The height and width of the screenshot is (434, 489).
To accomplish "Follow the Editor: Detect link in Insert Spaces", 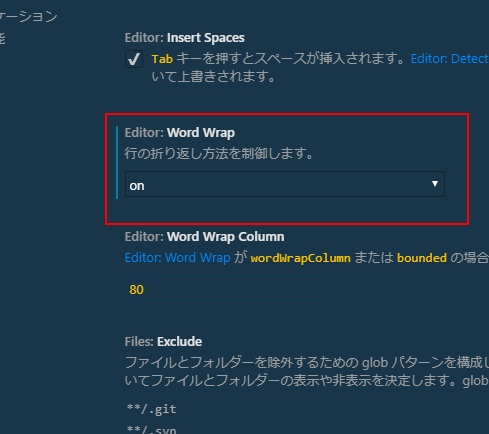I will pyautogui.click(x=450, y=59).
